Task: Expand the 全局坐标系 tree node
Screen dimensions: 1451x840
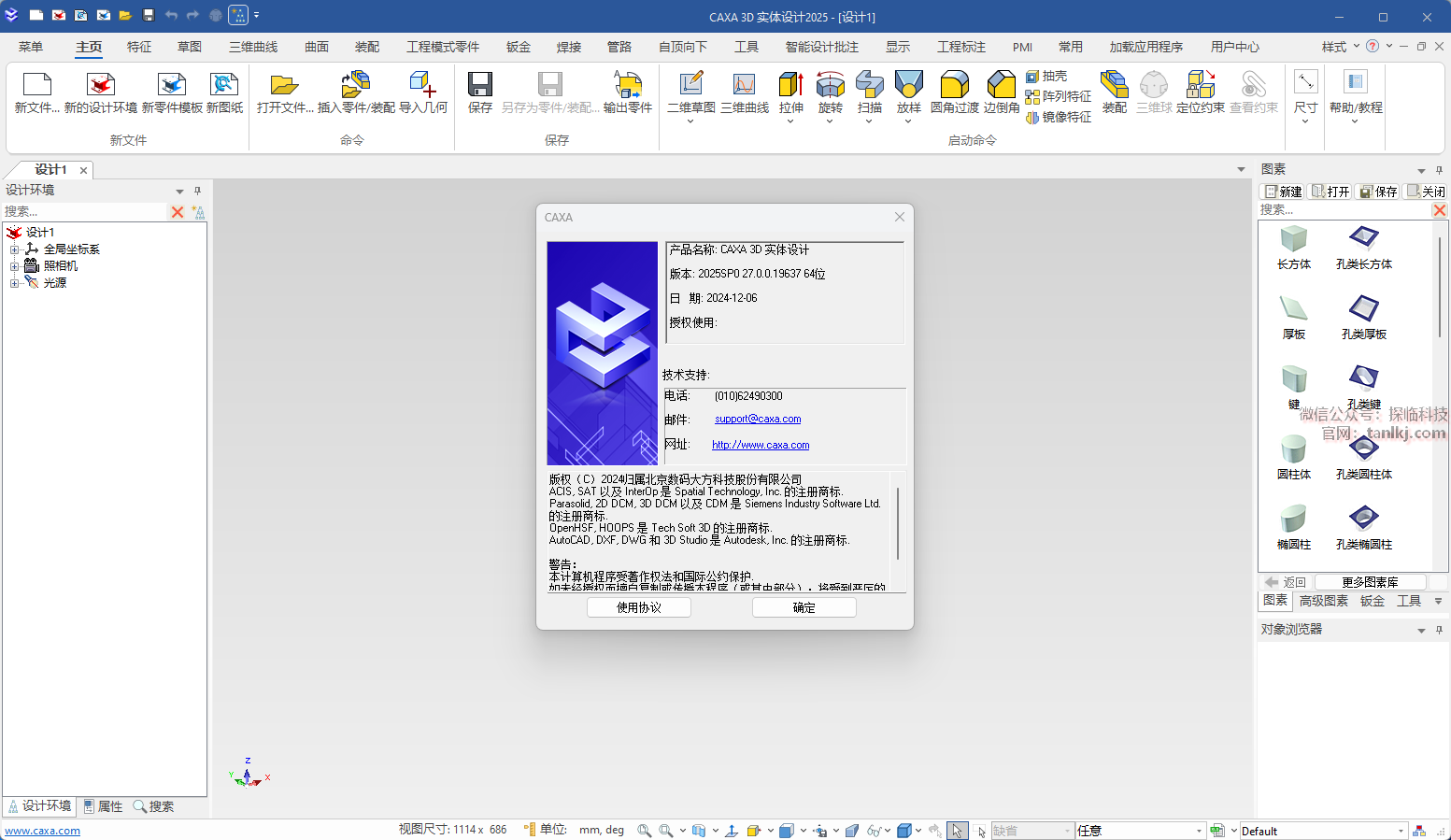Action: point(14,249)
